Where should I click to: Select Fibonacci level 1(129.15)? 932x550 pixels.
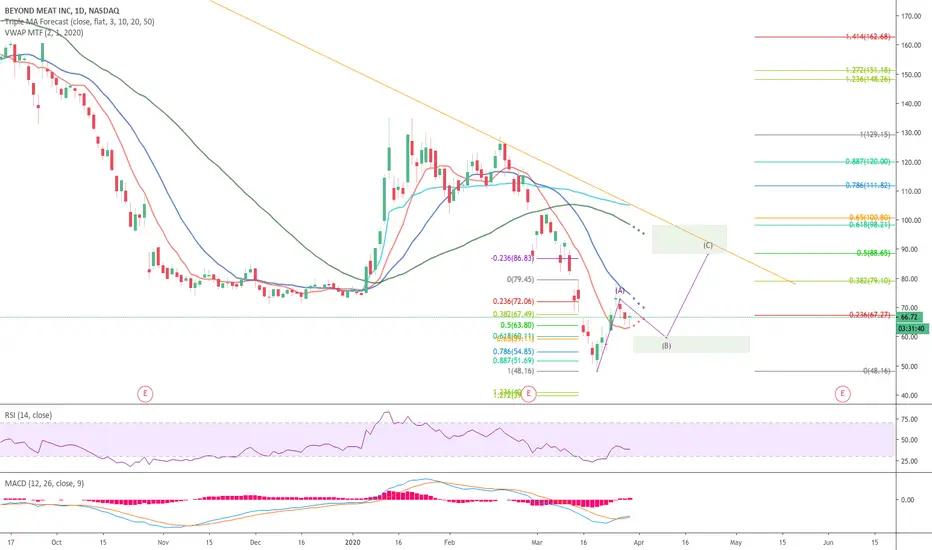pos(875,135)
